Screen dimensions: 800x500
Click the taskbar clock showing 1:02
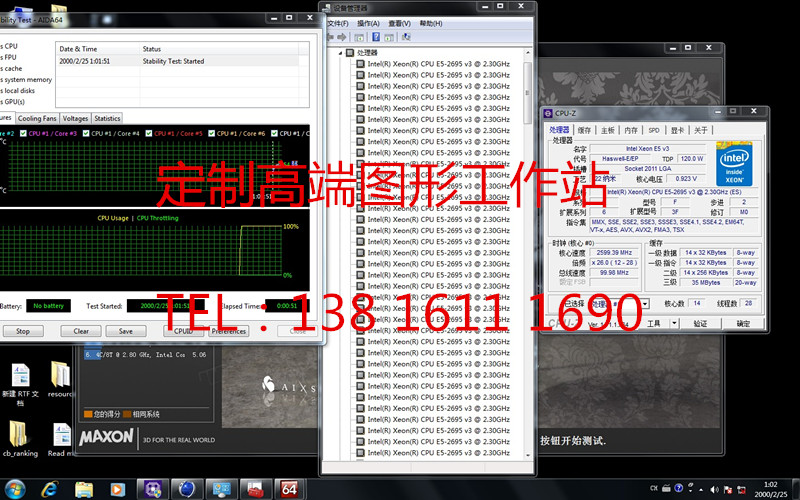tap(770, 489)
